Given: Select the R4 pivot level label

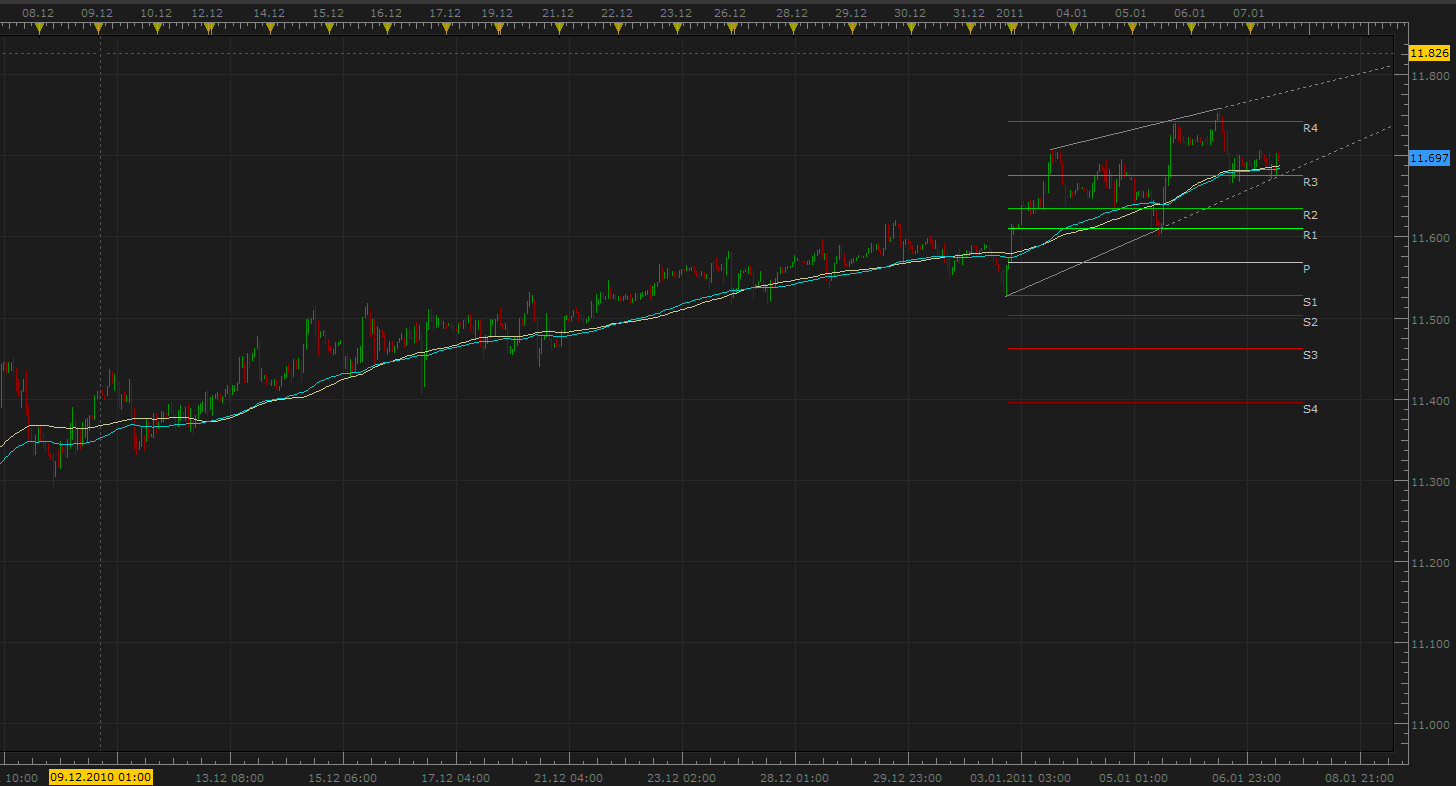Looking at the screenshot, I should (x=1310, y=128).
